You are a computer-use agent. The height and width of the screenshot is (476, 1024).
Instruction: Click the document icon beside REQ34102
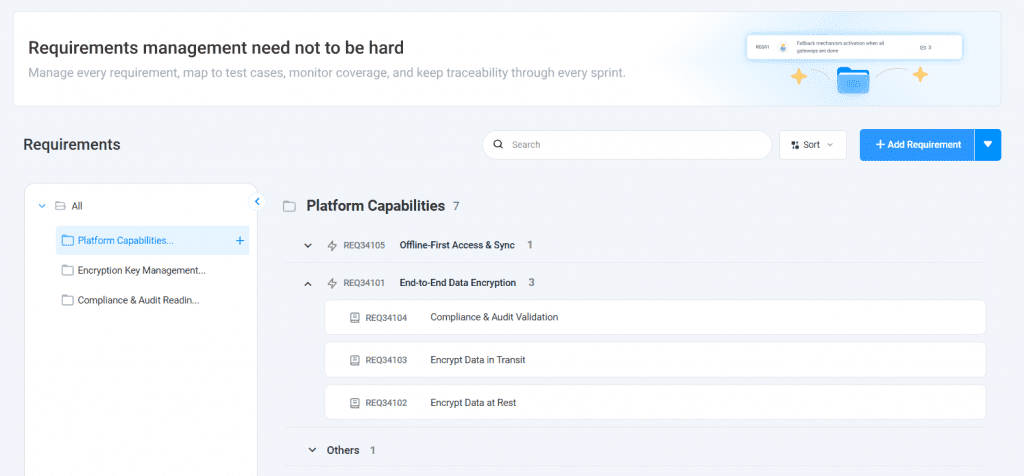tap(354, 403)
